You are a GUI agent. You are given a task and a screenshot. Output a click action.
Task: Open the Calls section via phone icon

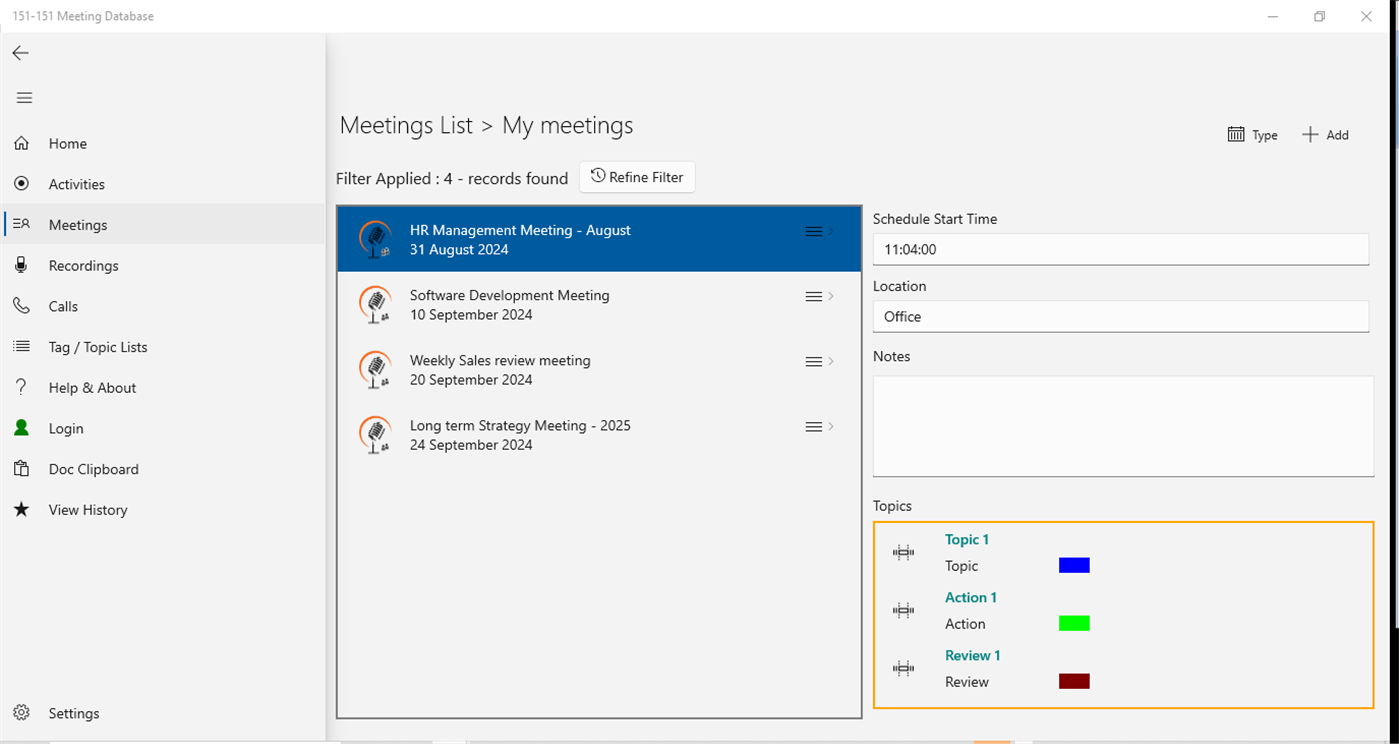click(x=21, y=306)
